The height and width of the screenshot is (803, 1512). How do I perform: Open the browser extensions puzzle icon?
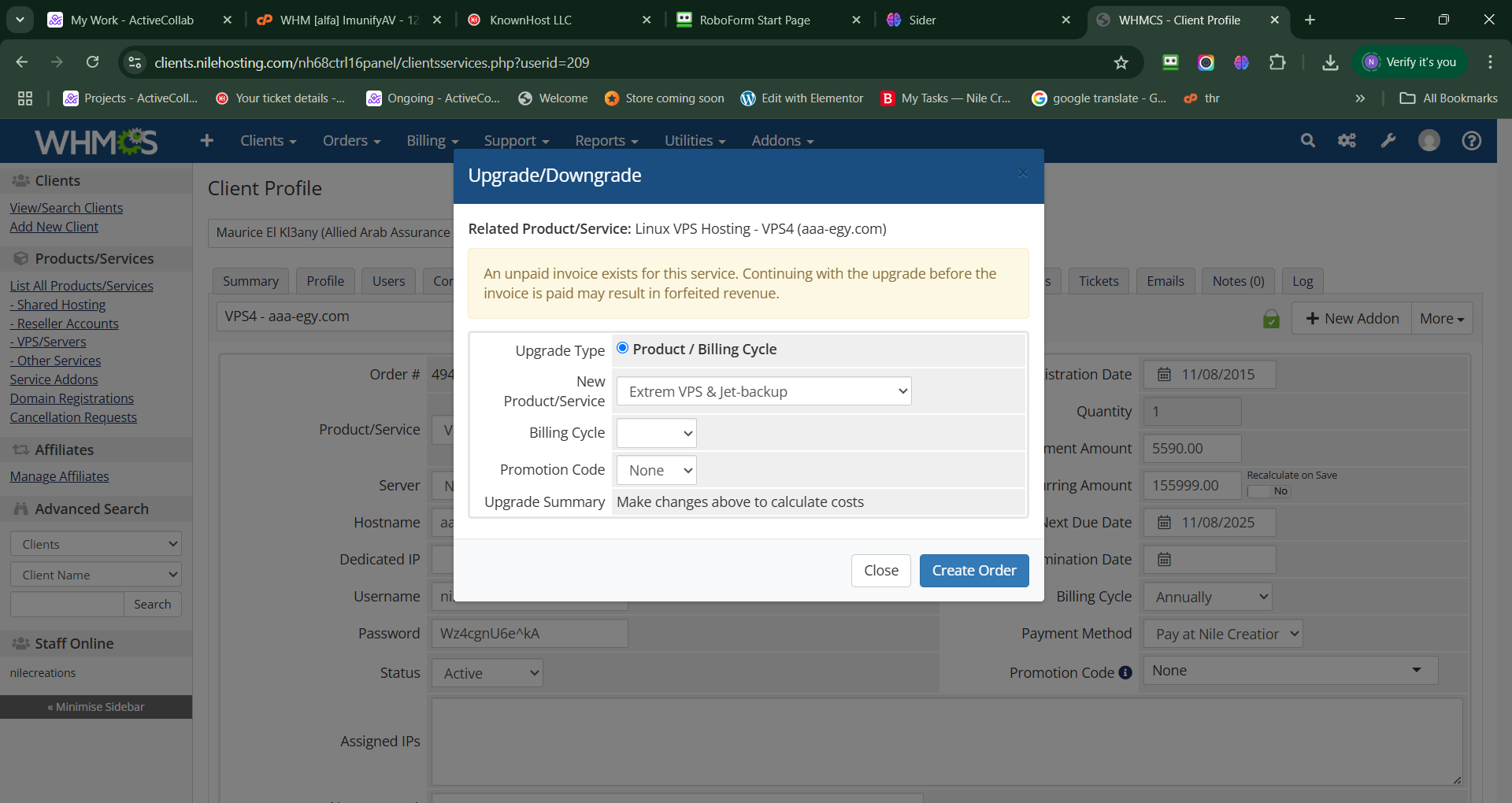(x=1277, y=62)
